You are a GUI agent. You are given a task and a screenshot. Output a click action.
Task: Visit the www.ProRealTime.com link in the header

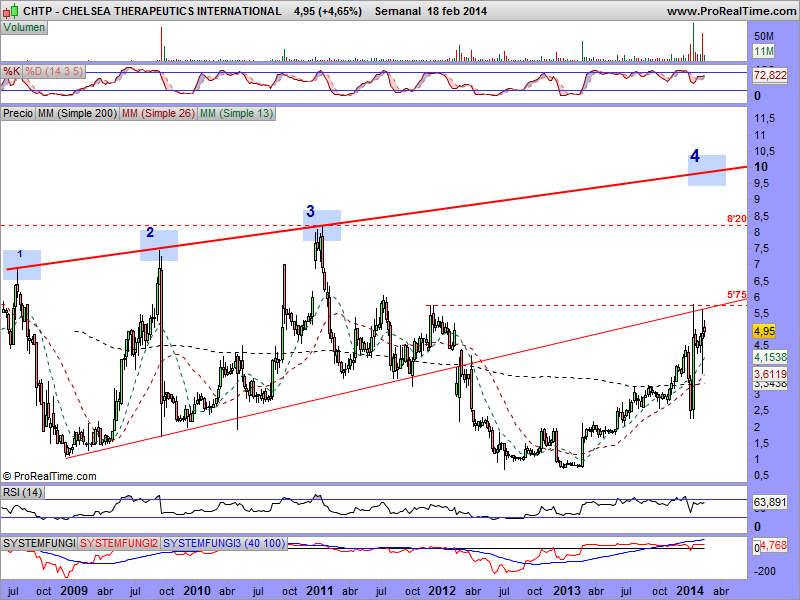[731, 11]
